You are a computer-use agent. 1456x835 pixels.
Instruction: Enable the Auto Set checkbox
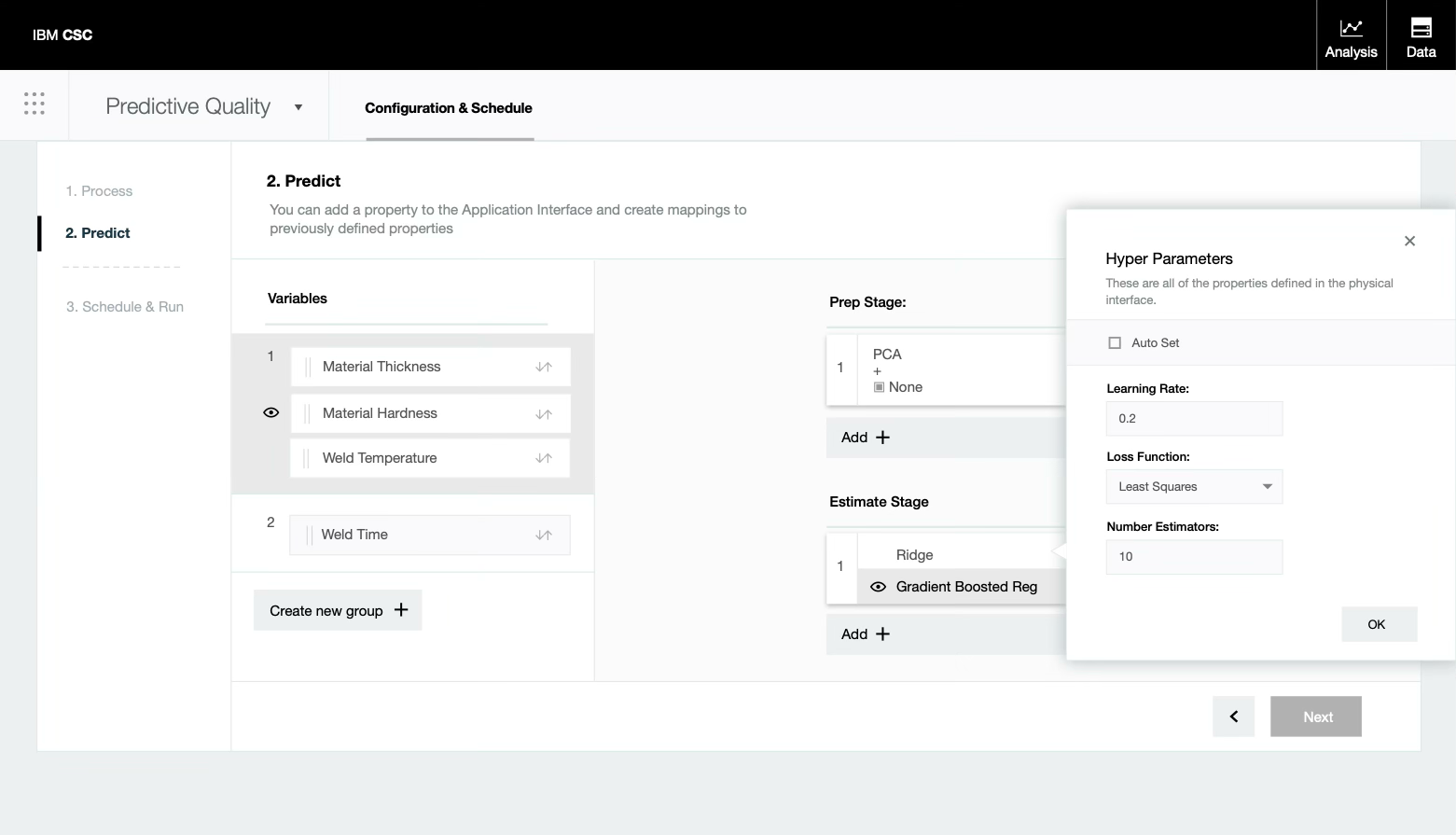coord(1115,342)
